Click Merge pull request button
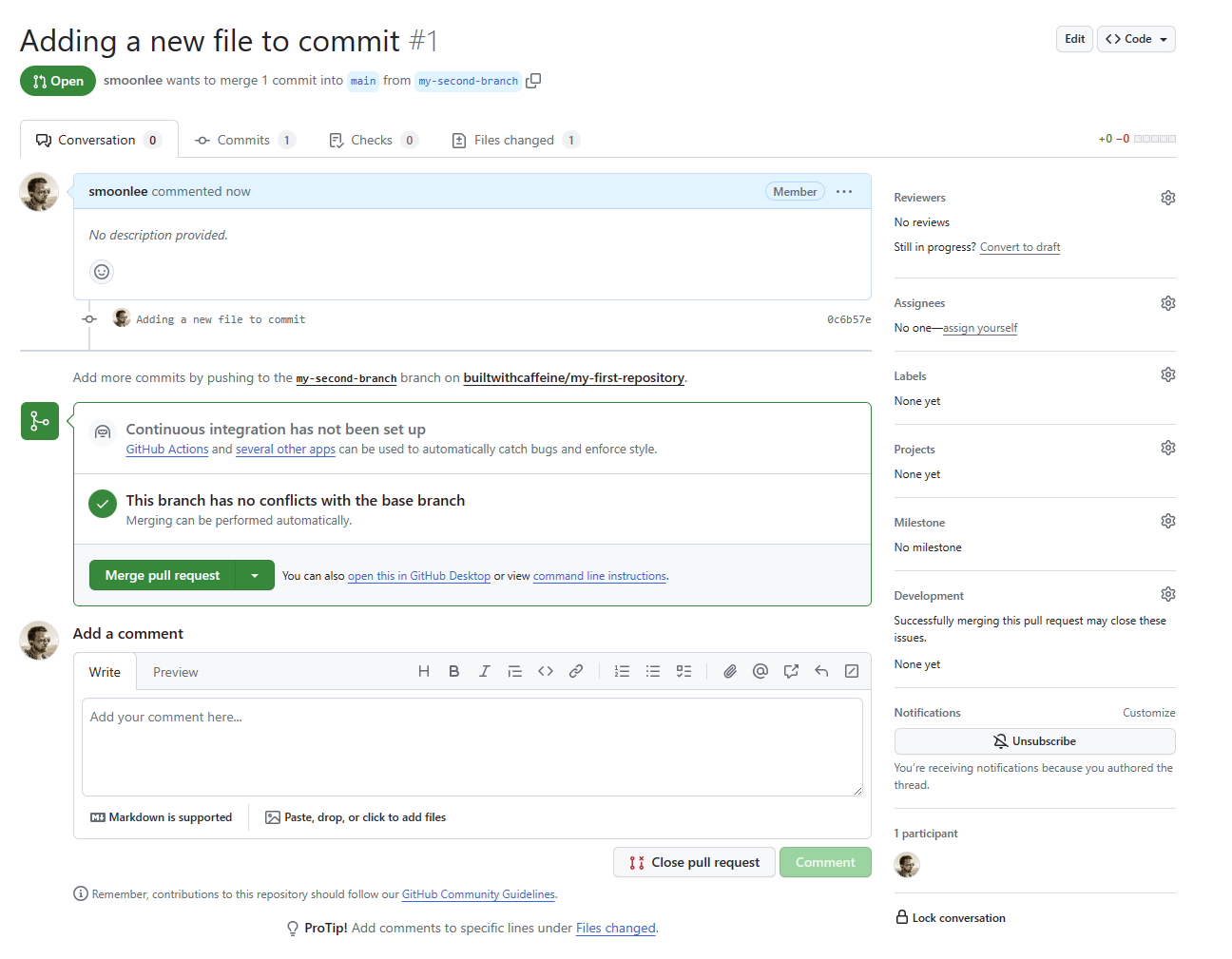 coord(163,576)
